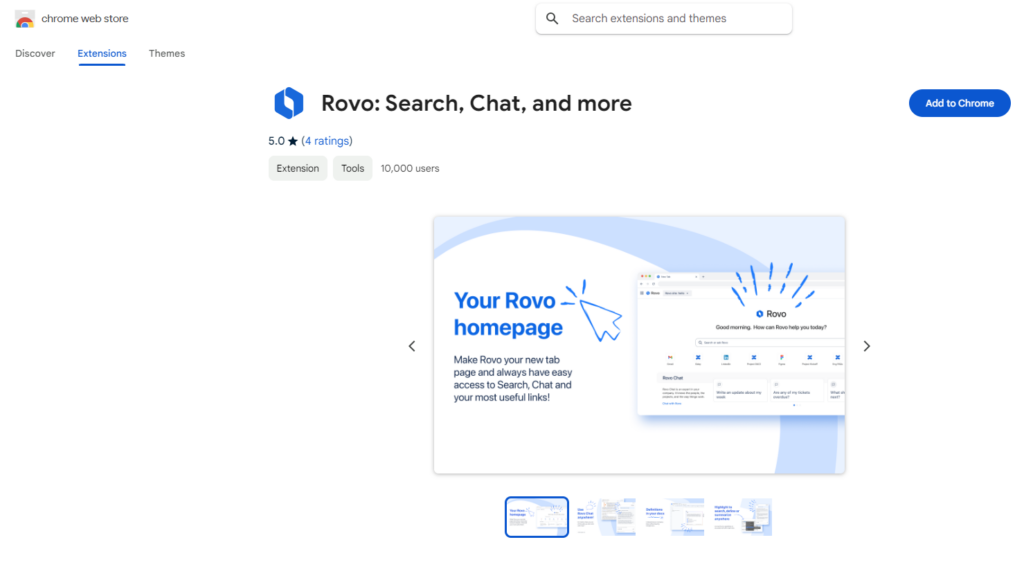The width and height of the screenshot is (1024, 569).
Task: Select the first Rovo homepage thumbnail
Action: (x=537, y=517)
